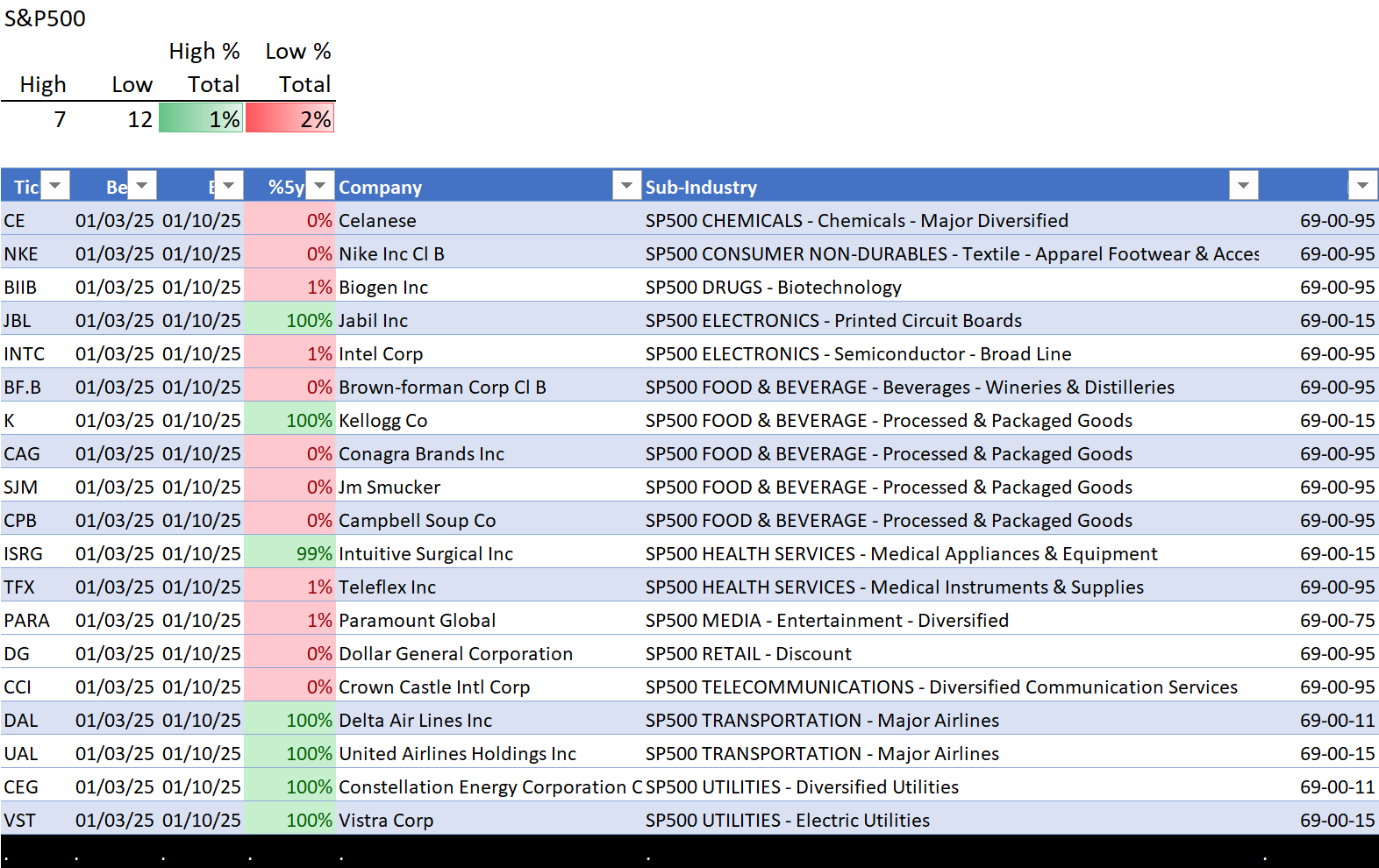This screenshot has height=868, width=1379.
Task: Select ticker cell INTC
Action: pyautogui.click(x=35, y=353)
